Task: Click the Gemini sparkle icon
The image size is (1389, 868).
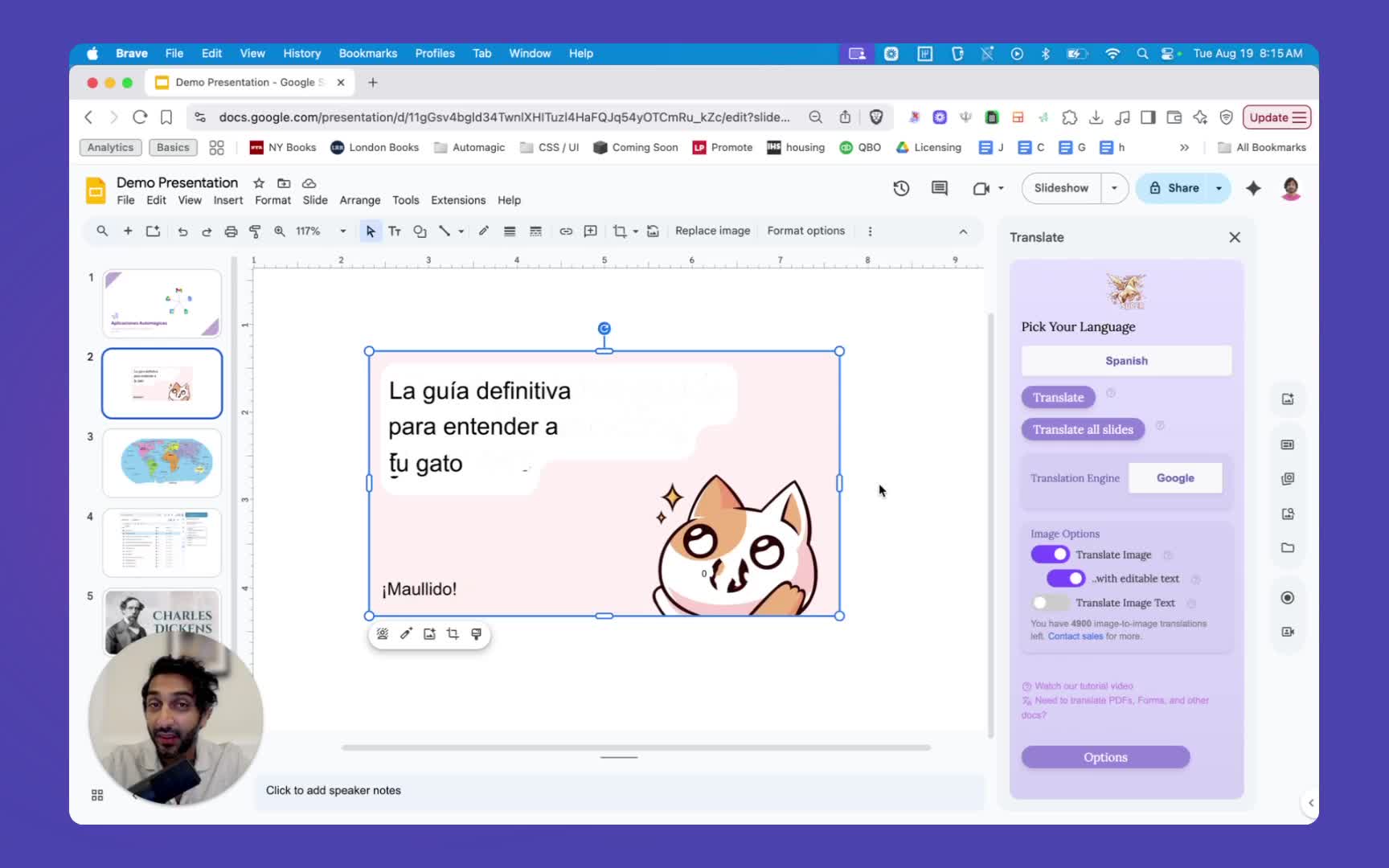Action: 1253,188
